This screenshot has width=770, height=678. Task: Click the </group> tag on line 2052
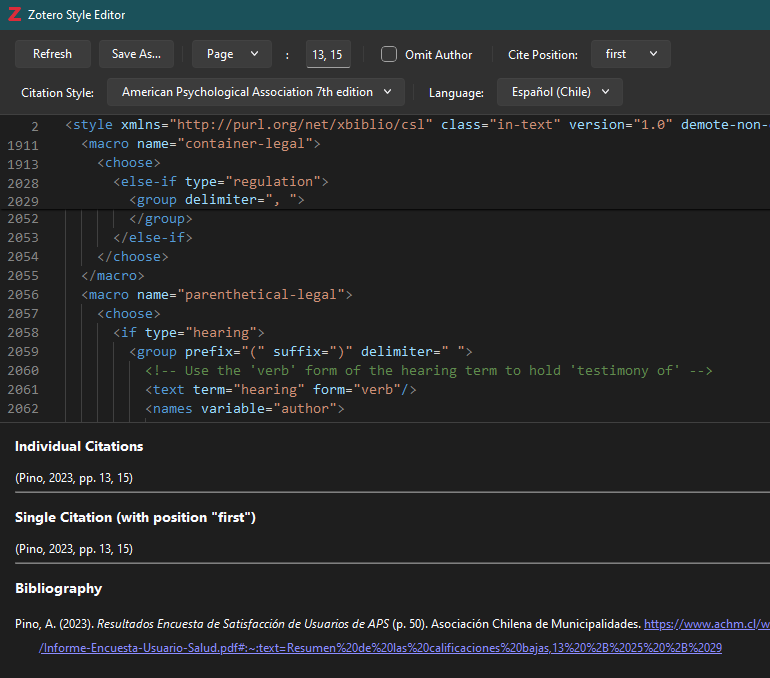(161, 219)
